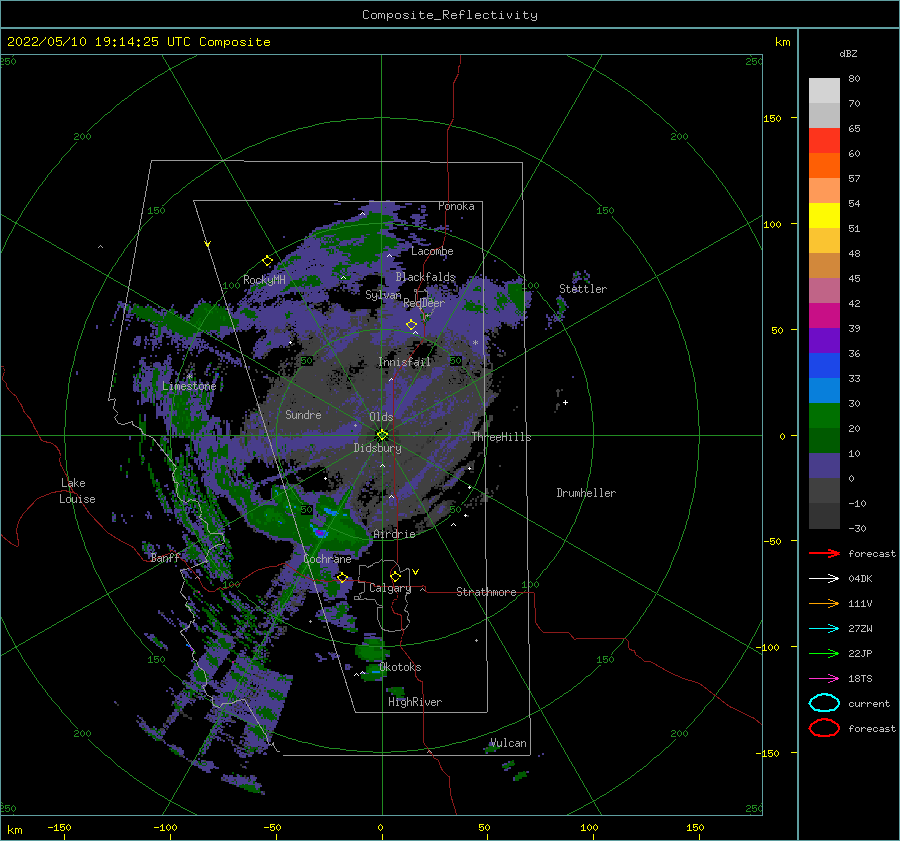900x841 pixels.
Task: Pick the orange 57-60 dBZ color band
Action: pos(824,166)
